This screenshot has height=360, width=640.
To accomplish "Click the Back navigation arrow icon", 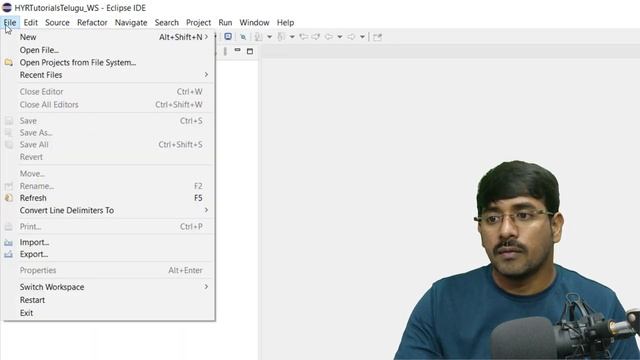I will (329, 37).
